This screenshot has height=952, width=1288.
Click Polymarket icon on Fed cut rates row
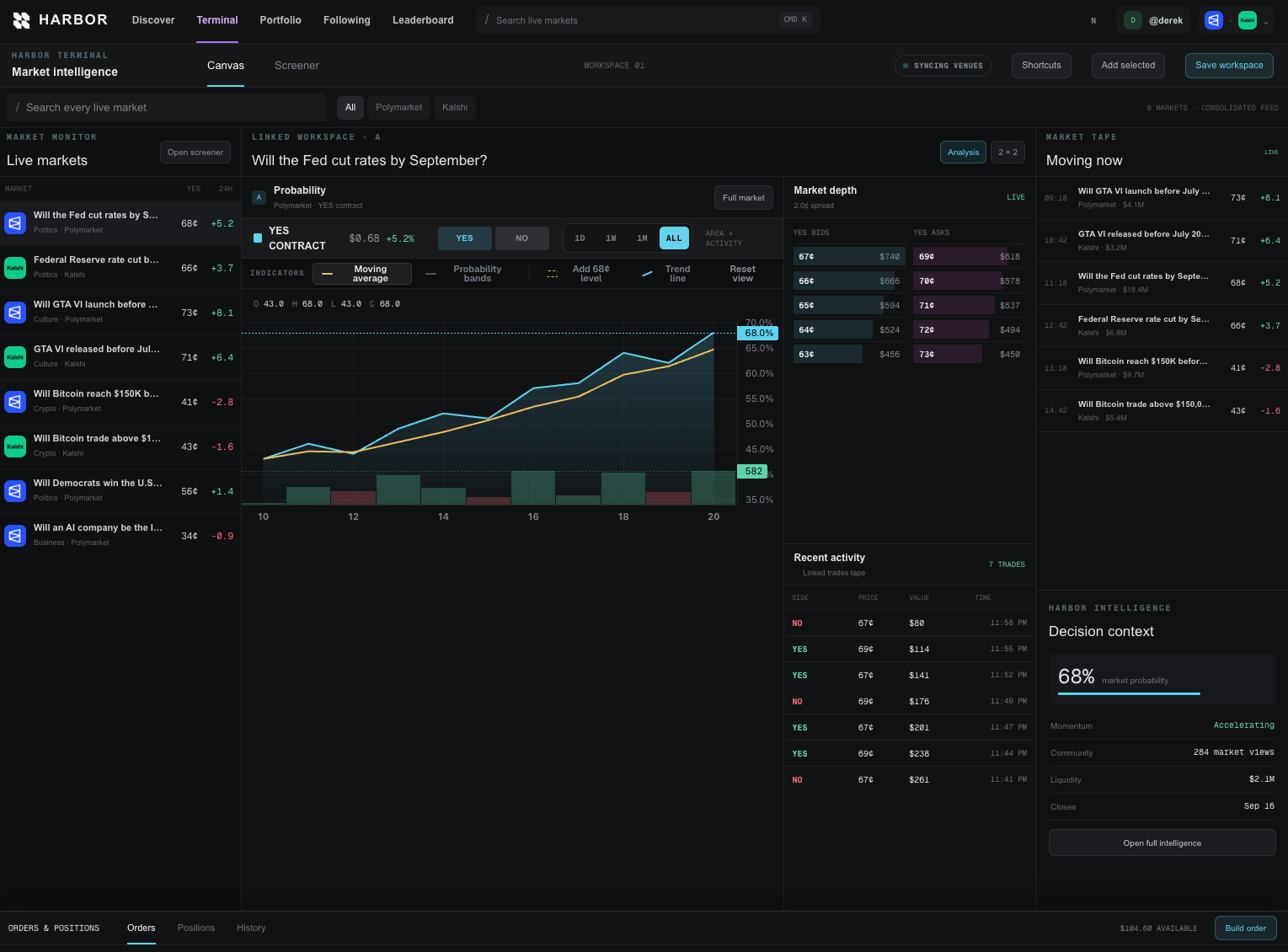click(15, 223)
